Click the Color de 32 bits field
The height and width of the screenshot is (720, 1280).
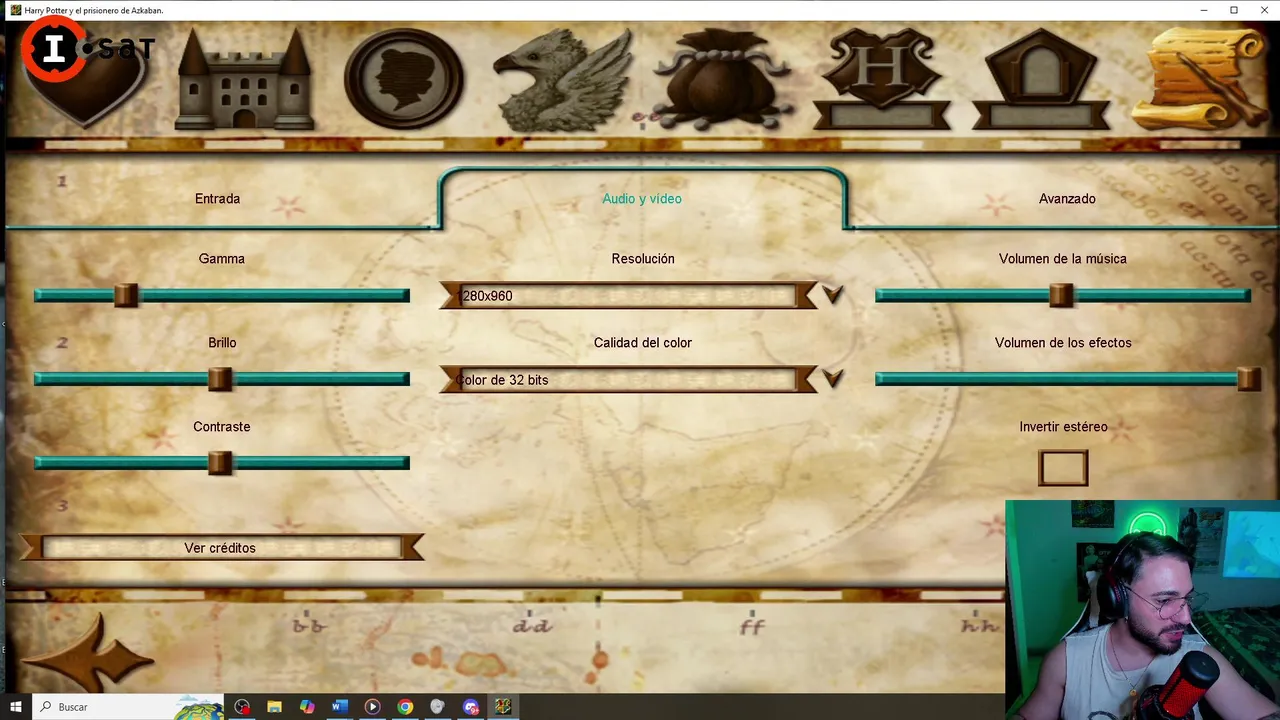pos(628,379)
